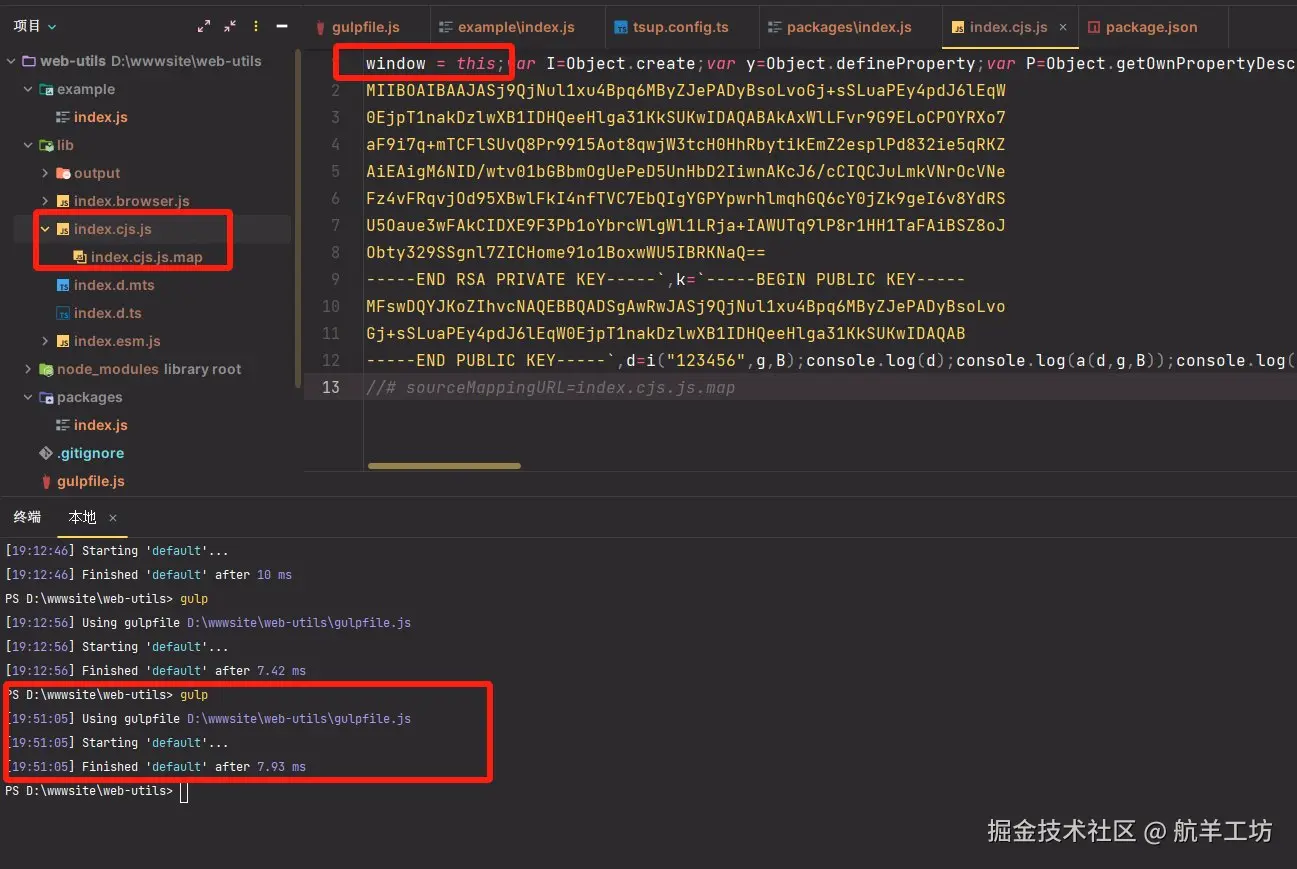The image size is (1297, 869).
Task: Close the 本地 terminal tab
Action: 113,518
